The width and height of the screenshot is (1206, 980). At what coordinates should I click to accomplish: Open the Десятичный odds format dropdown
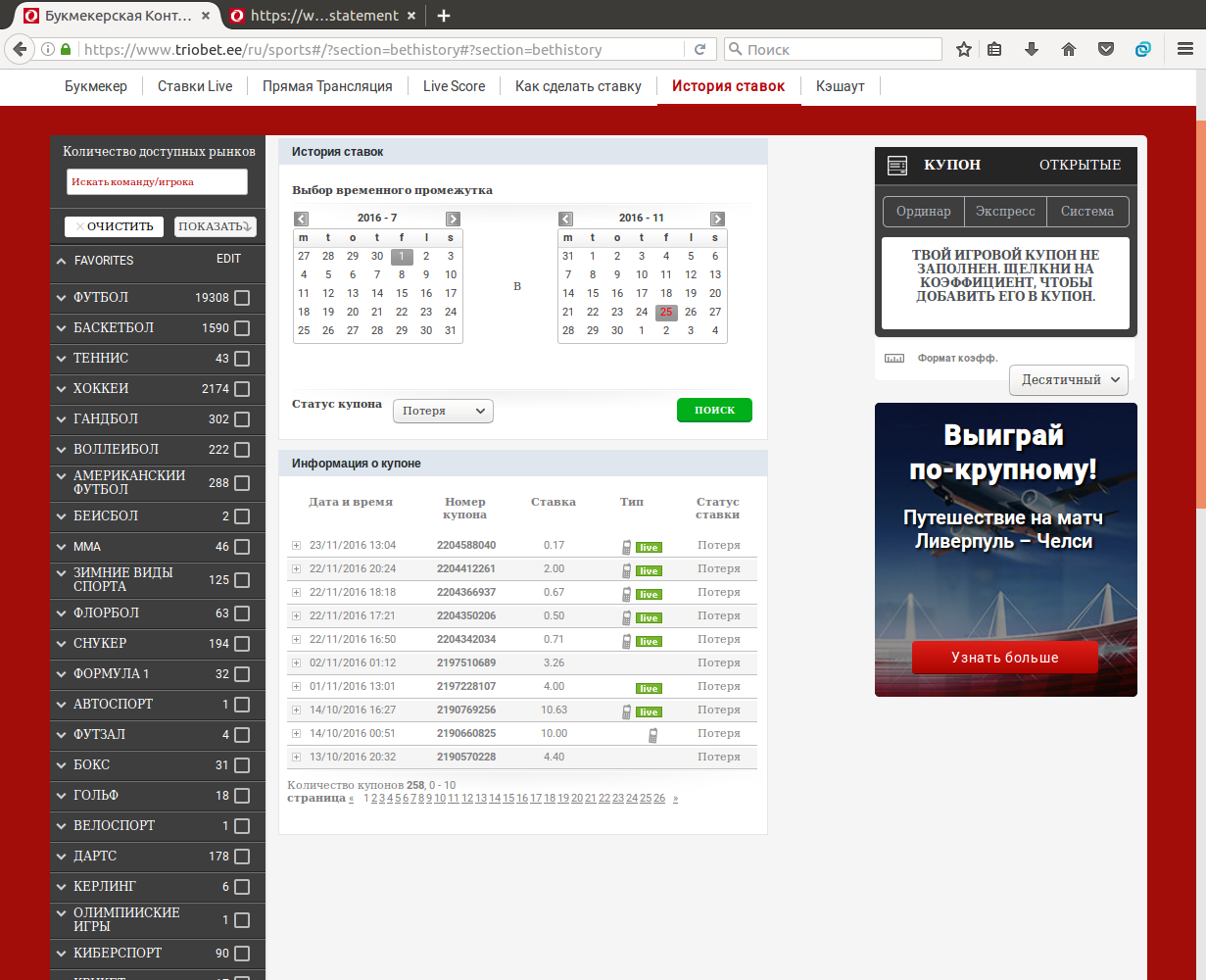click(1068, 379)
